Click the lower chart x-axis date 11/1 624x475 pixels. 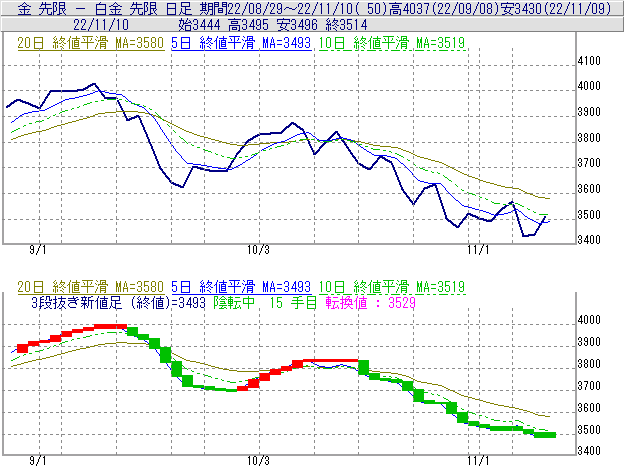click(478, 461)
